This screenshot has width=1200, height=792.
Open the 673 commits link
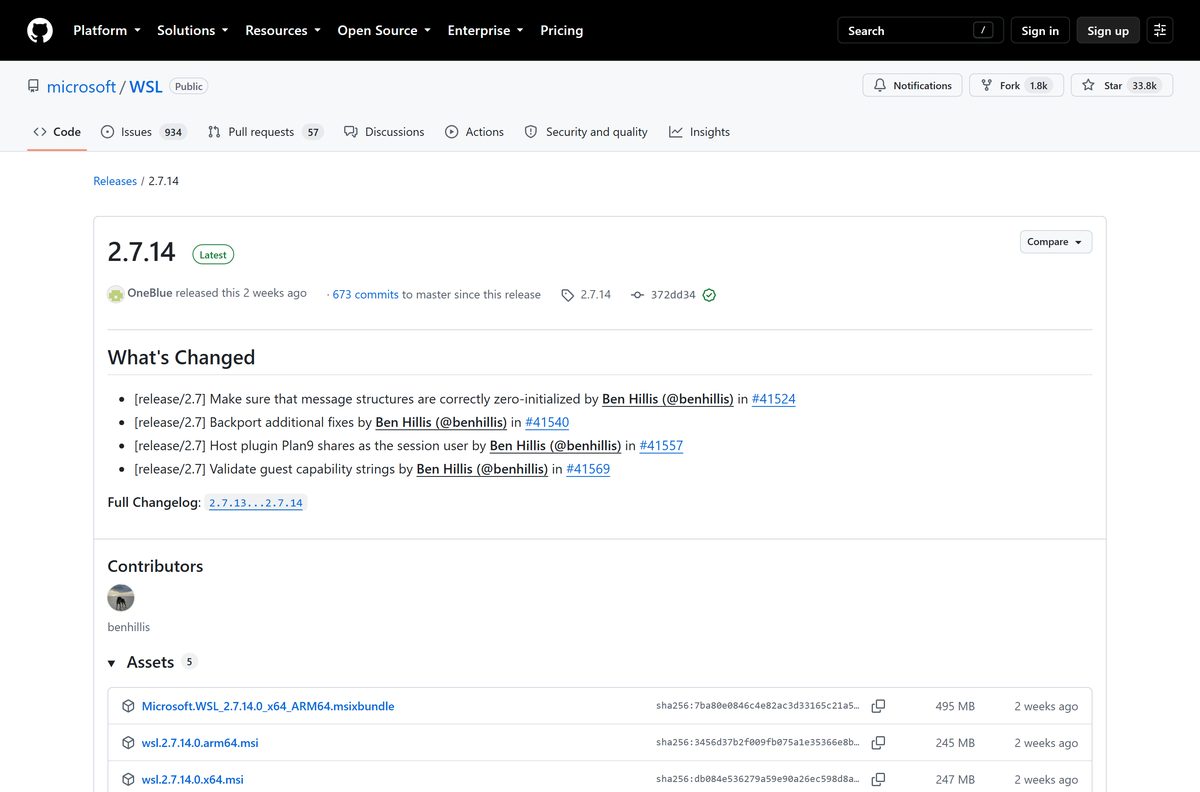[x=366, y=295]
